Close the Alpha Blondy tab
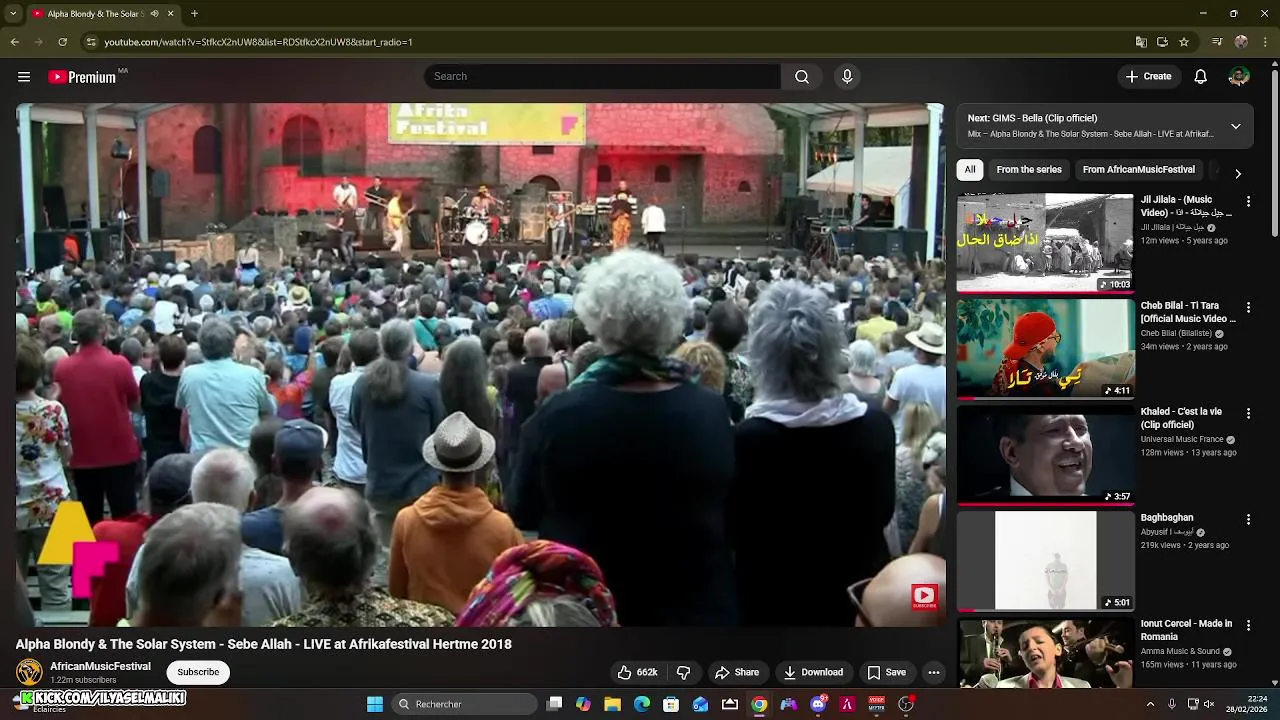The width and height of the screenshot is (1280, 720). (170, 14)
